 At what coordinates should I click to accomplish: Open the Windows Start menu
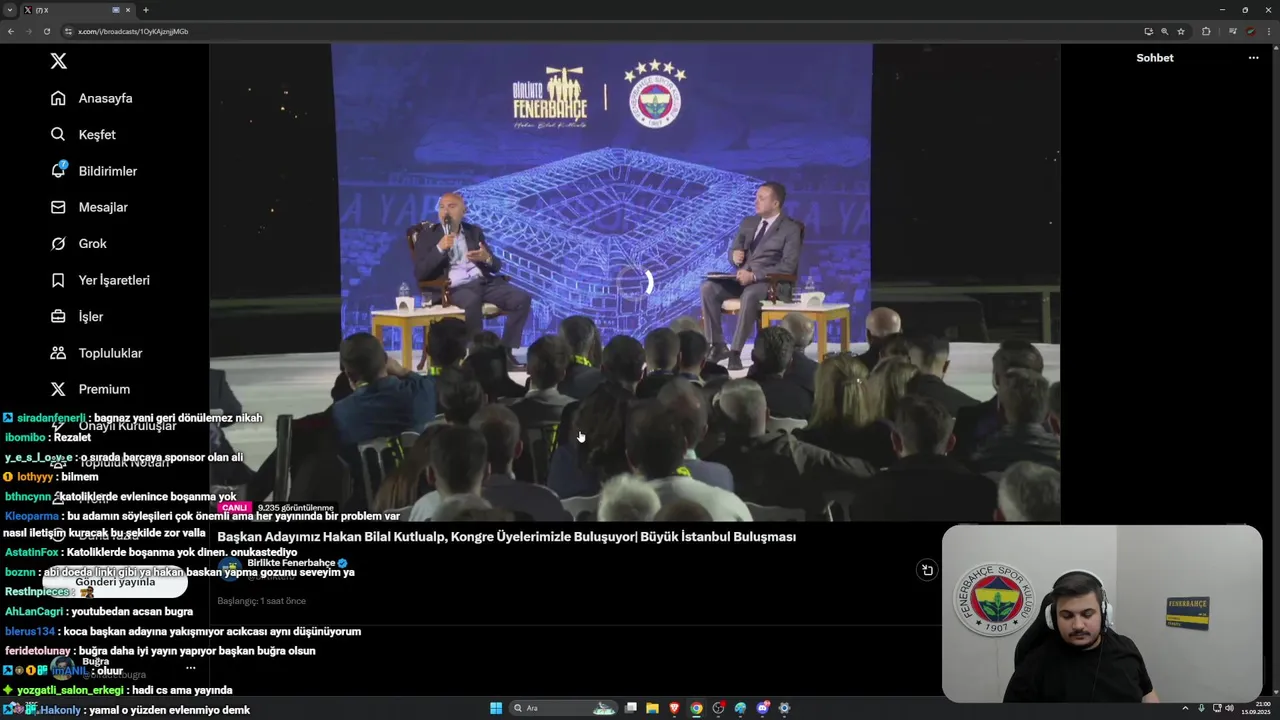496,708
